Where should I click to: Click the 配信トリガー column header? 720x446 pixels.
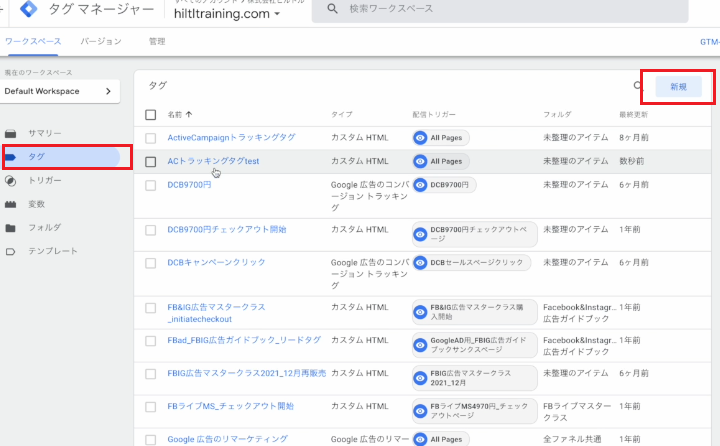[434, 114]
